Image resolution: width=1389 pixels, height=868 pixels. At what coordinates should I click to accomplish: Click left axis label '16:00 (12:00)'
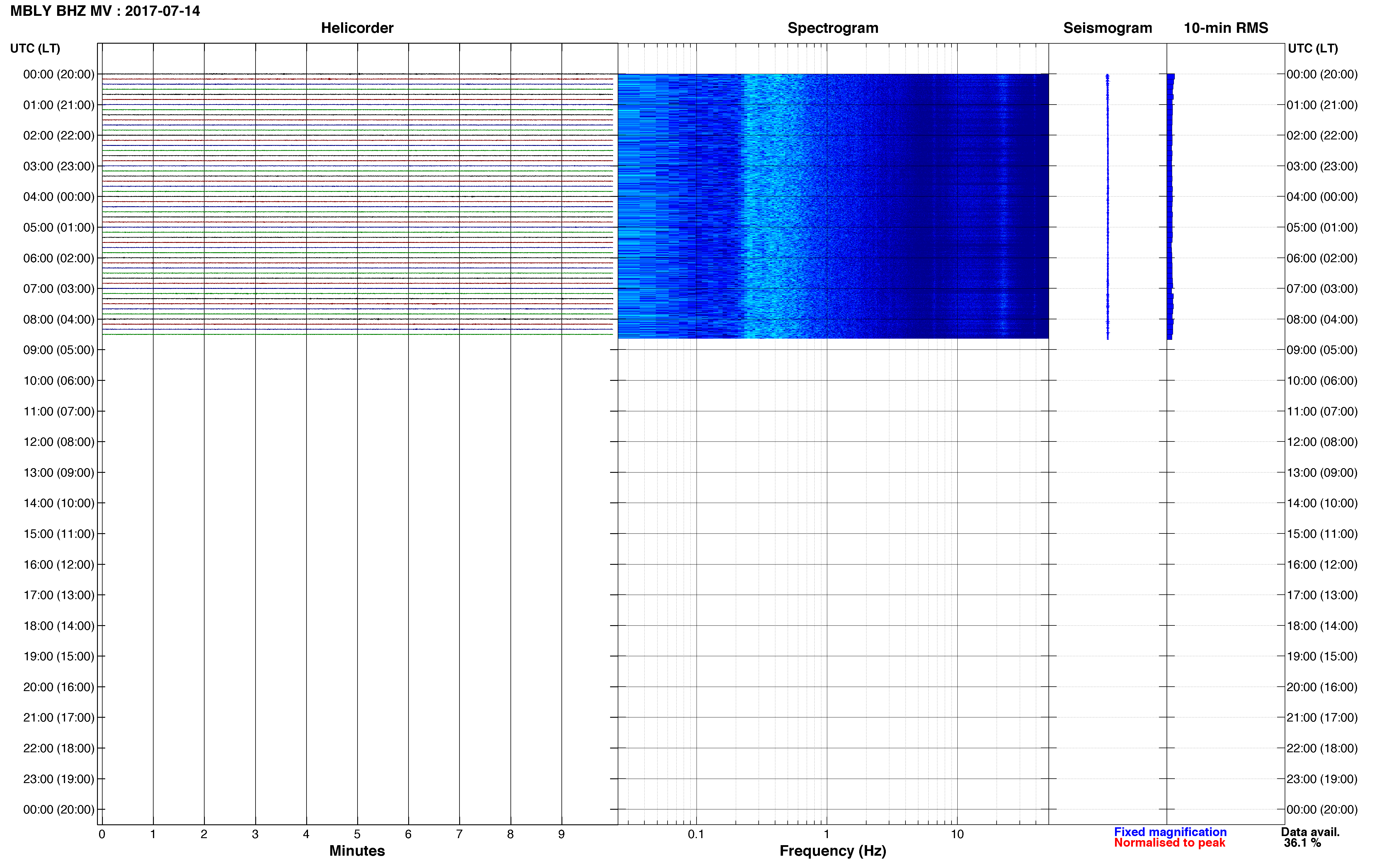59,564
